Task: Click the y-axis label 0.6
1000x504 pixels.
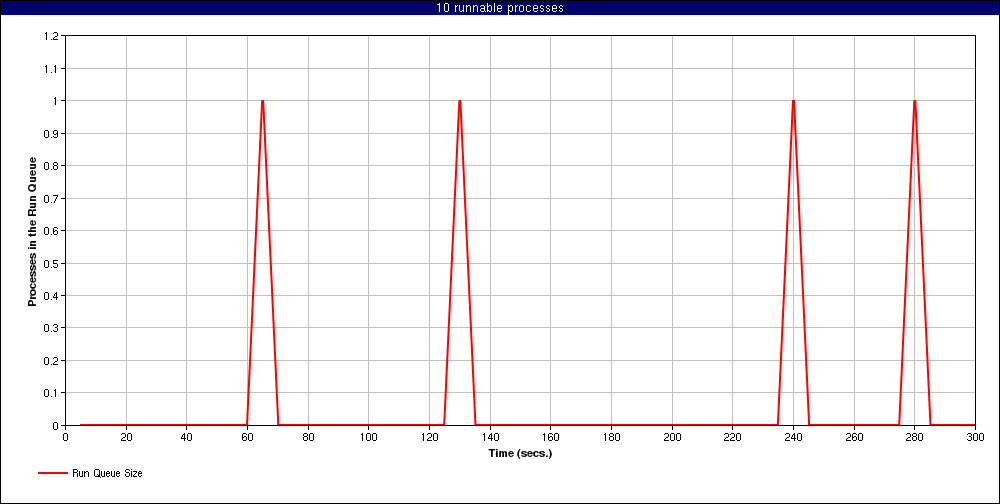Action: coord(53,230)
